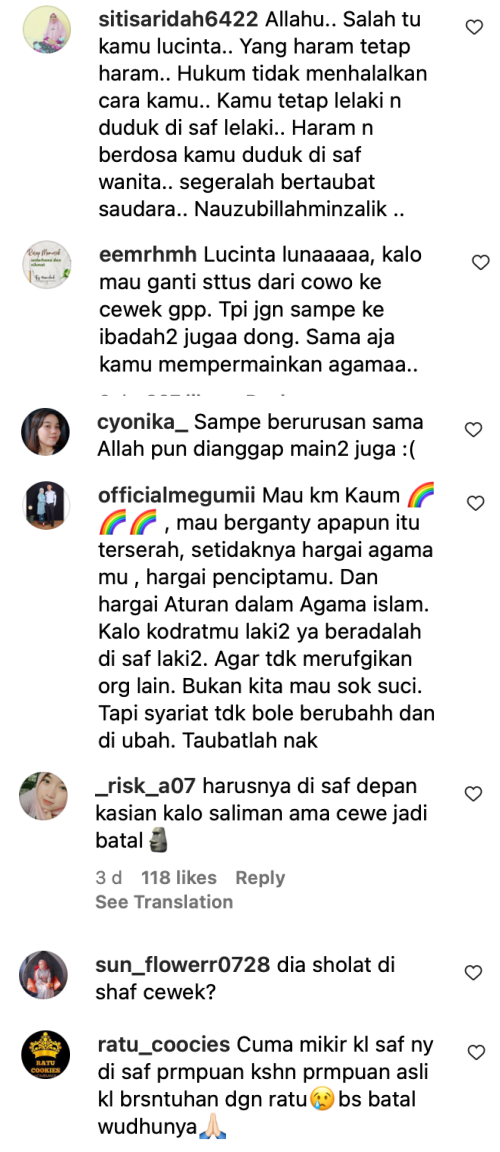Open the officialmegumii username link
This screenshot has width=500, height=1152.
(176, 496)
